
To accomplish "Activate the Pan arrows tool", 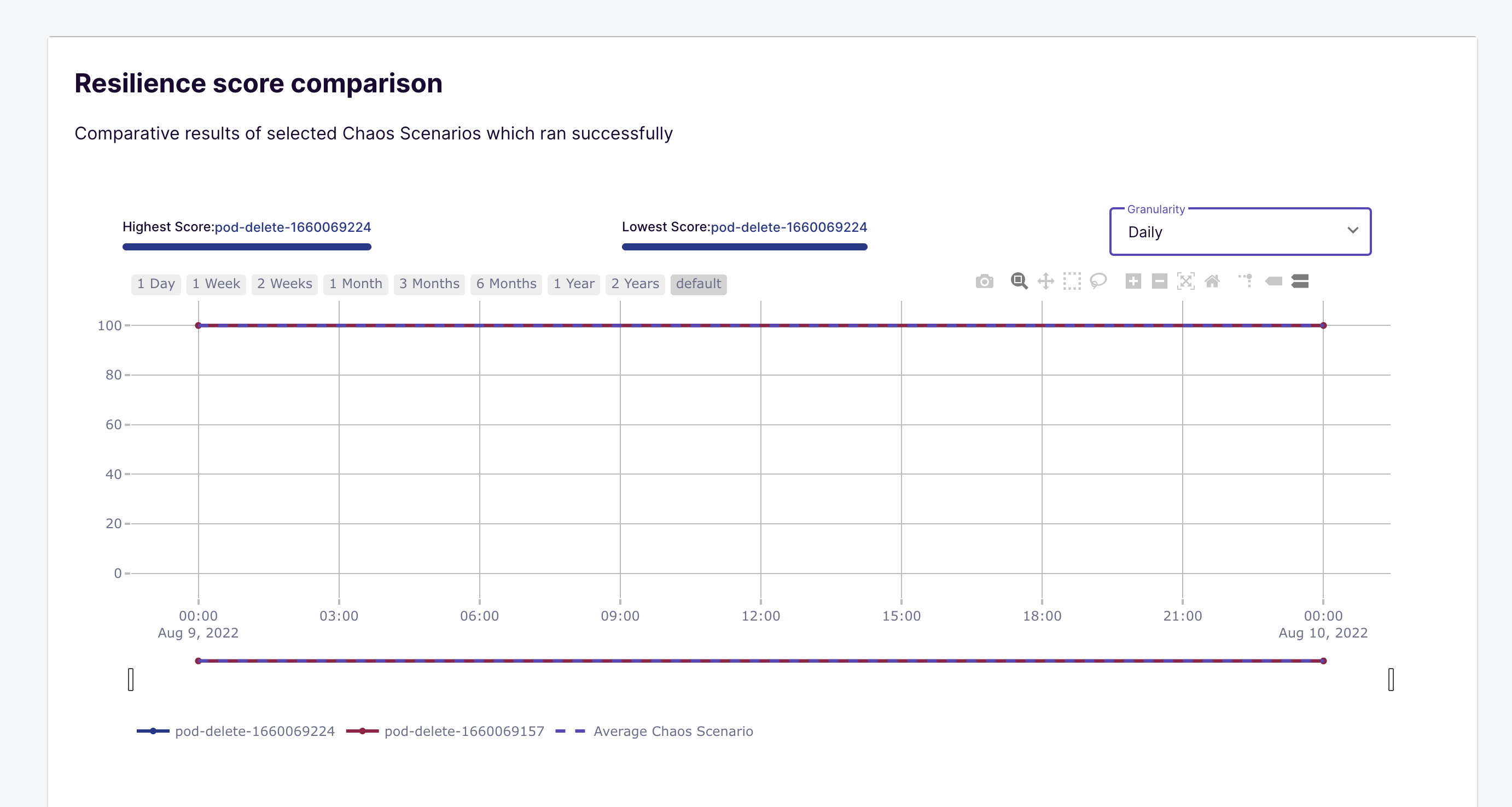I will click(1045, 282).
